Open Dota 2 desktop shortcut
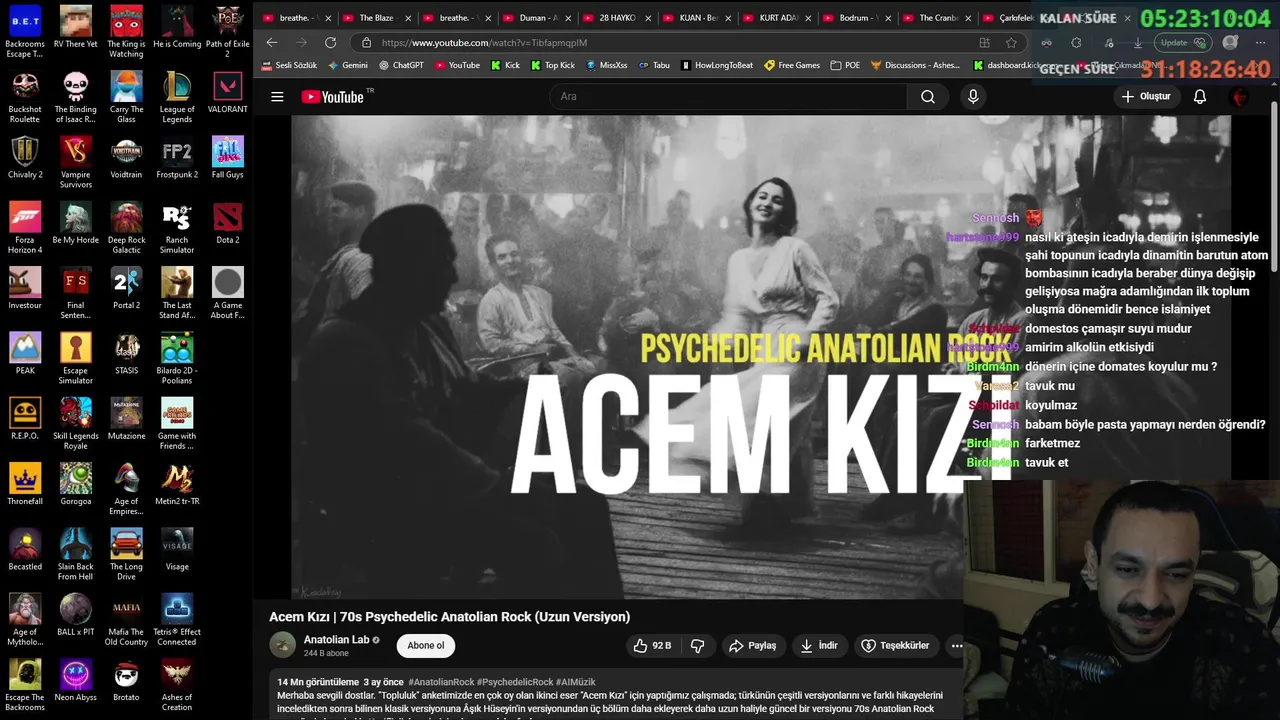The image size is (1280, 720). 228,224
